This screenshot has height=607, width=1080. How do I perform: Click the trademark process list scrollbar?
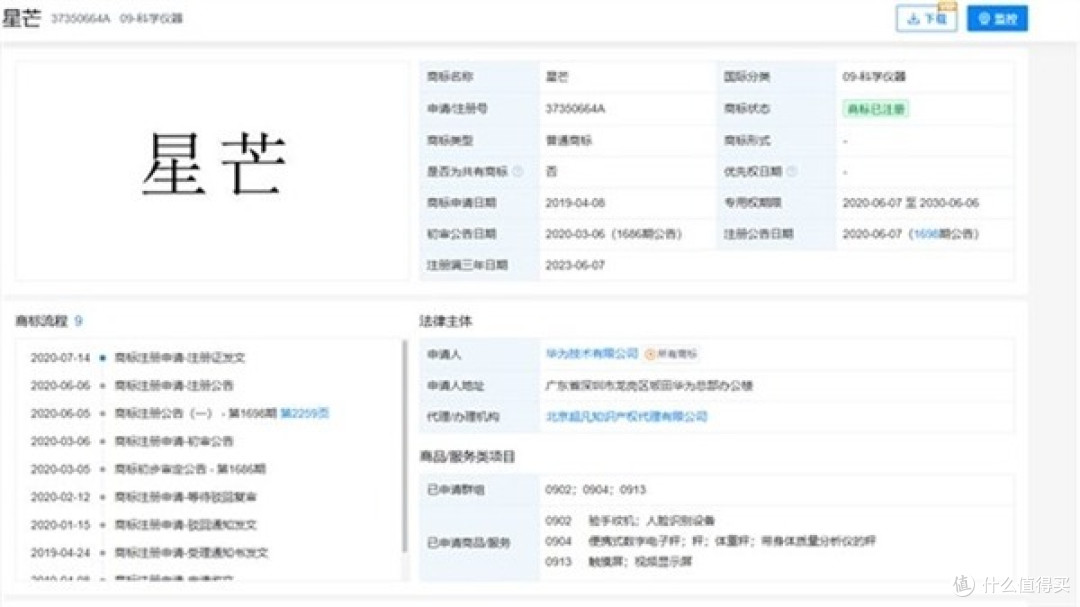404,446
